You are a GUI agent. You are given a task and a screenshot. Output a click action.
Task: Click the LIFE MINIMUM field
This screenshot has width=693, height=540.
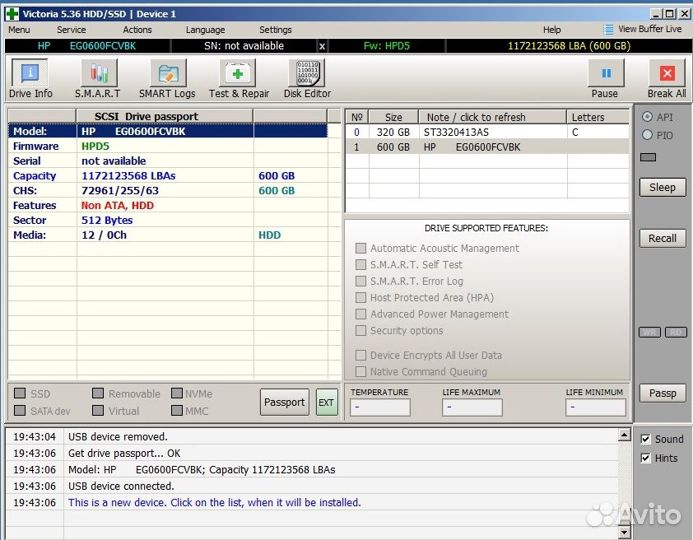(595, 407)
